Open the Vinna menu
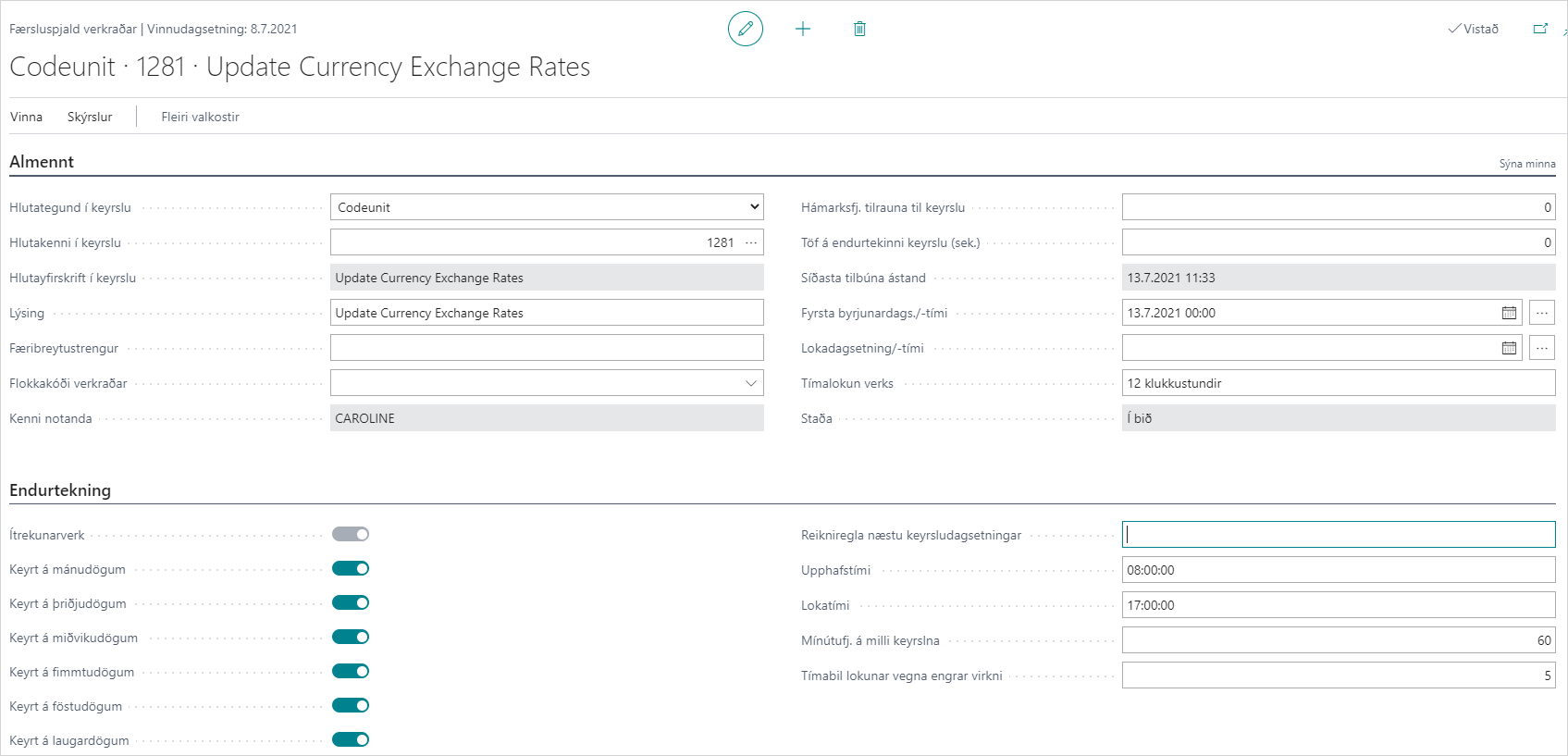Viewport: 1568px width, 756px height. point(27,117)
